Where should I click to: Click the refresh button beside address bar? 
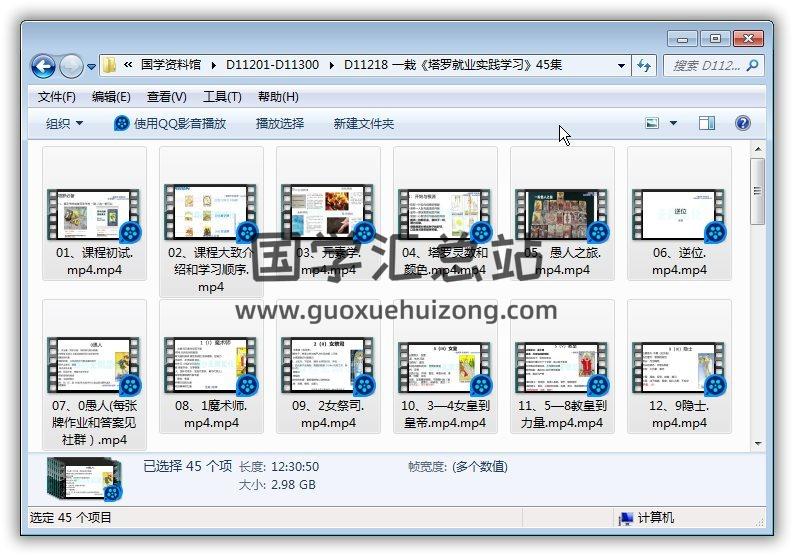(x=644, y=65)
